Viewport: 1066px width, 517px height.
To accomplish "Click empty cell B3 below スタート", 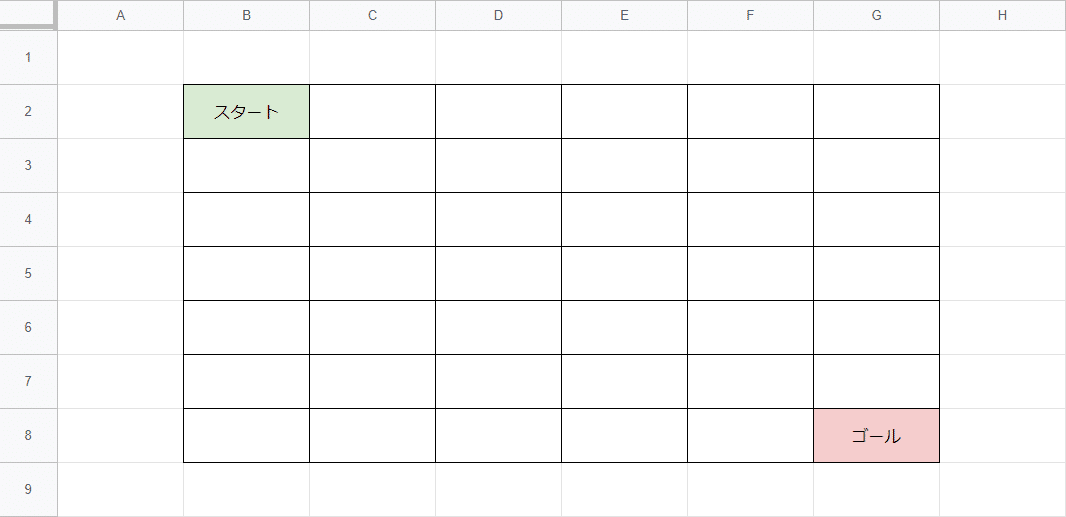I will coord(246,166).
